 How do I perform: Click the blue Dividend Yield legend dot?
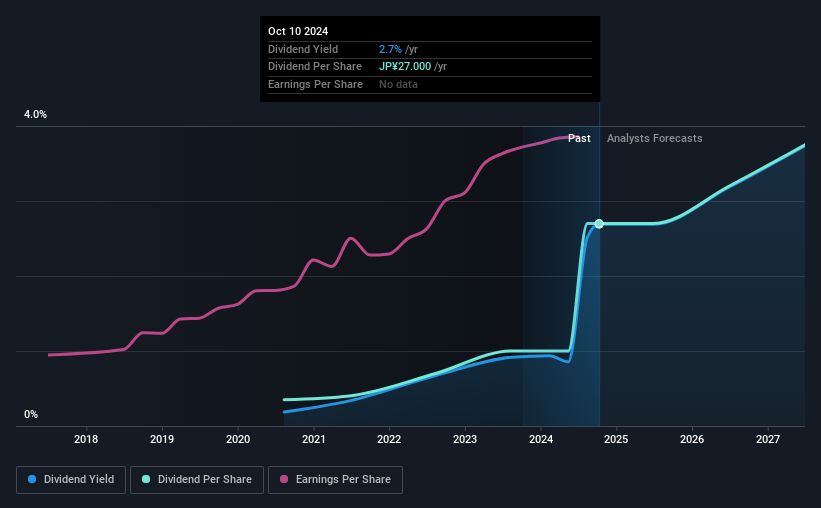32,479
